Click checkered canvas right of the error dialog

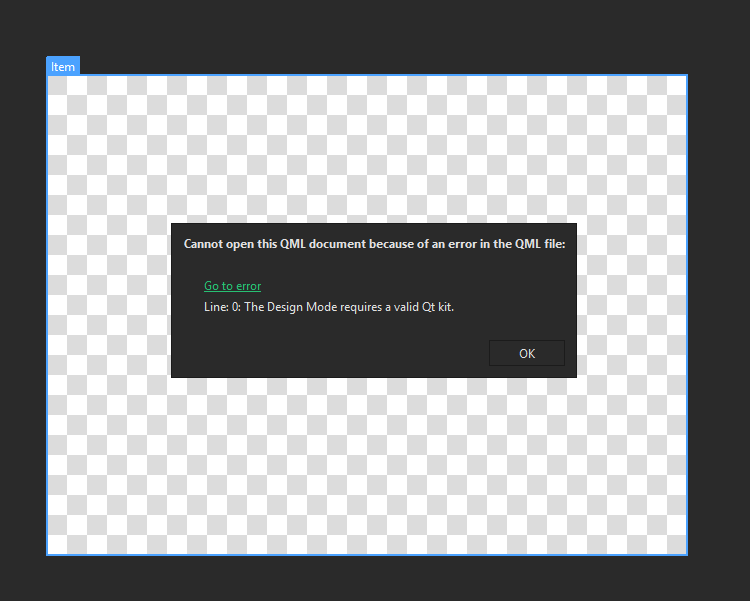click(x=632, y=300)
